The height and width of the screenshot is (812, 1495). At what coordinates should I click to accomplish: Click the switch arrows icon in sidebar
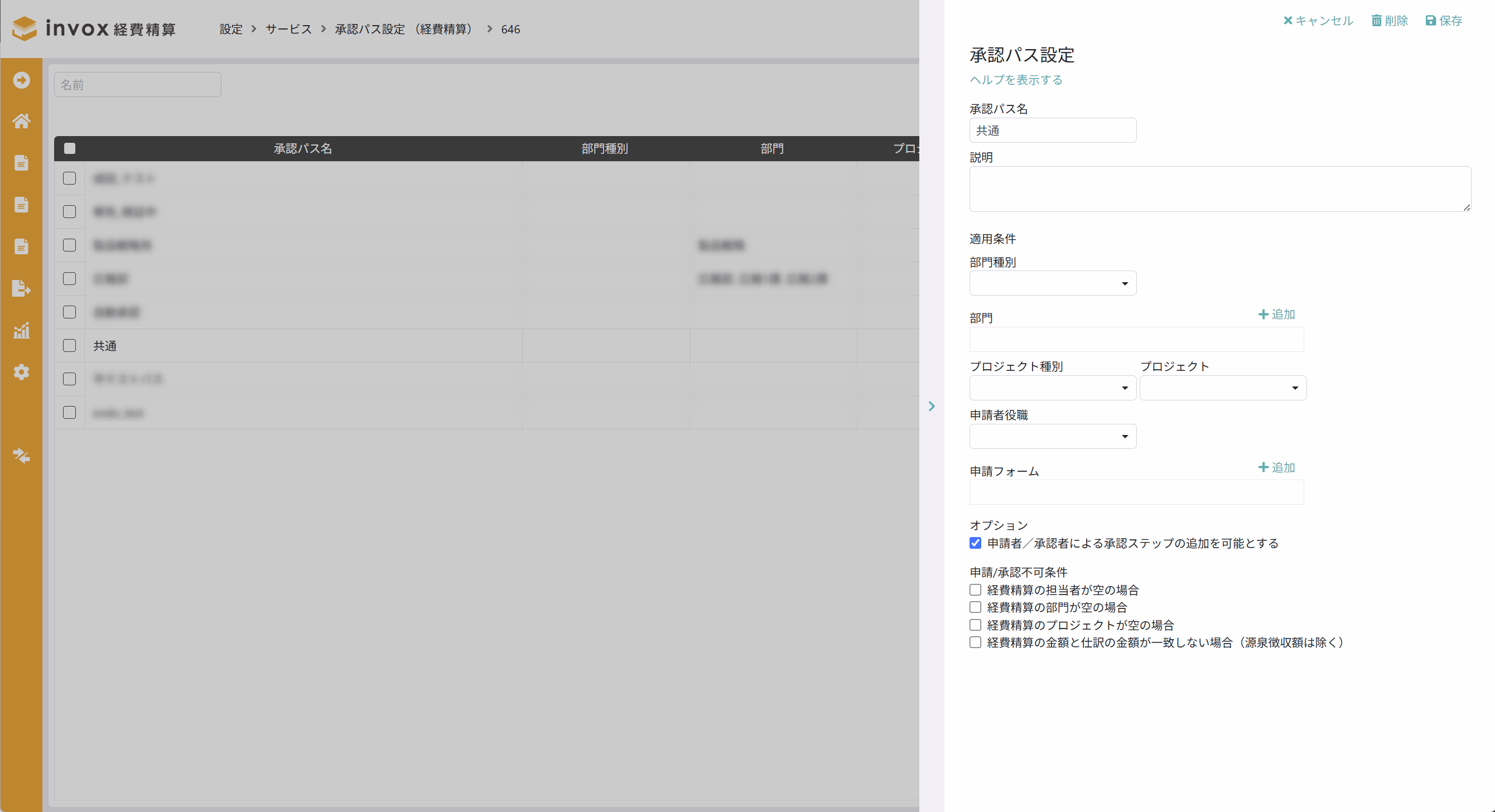(21, 456)
